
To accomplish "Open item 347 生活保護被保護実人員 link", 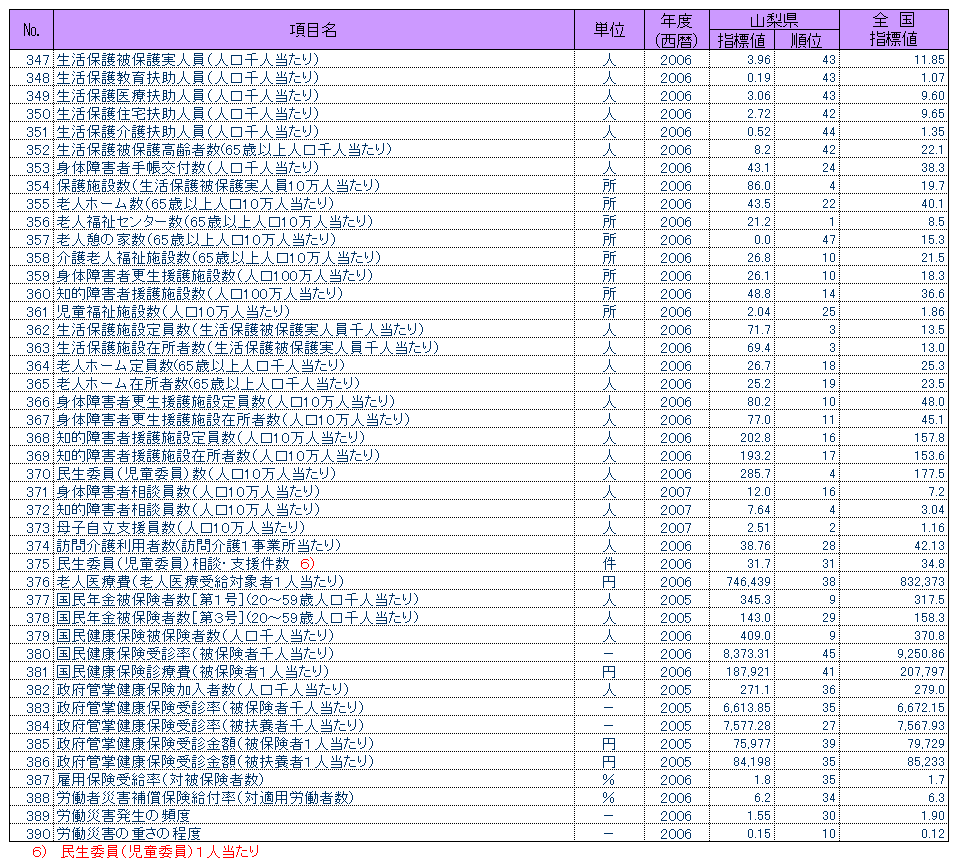I will [x=188, y=60].
